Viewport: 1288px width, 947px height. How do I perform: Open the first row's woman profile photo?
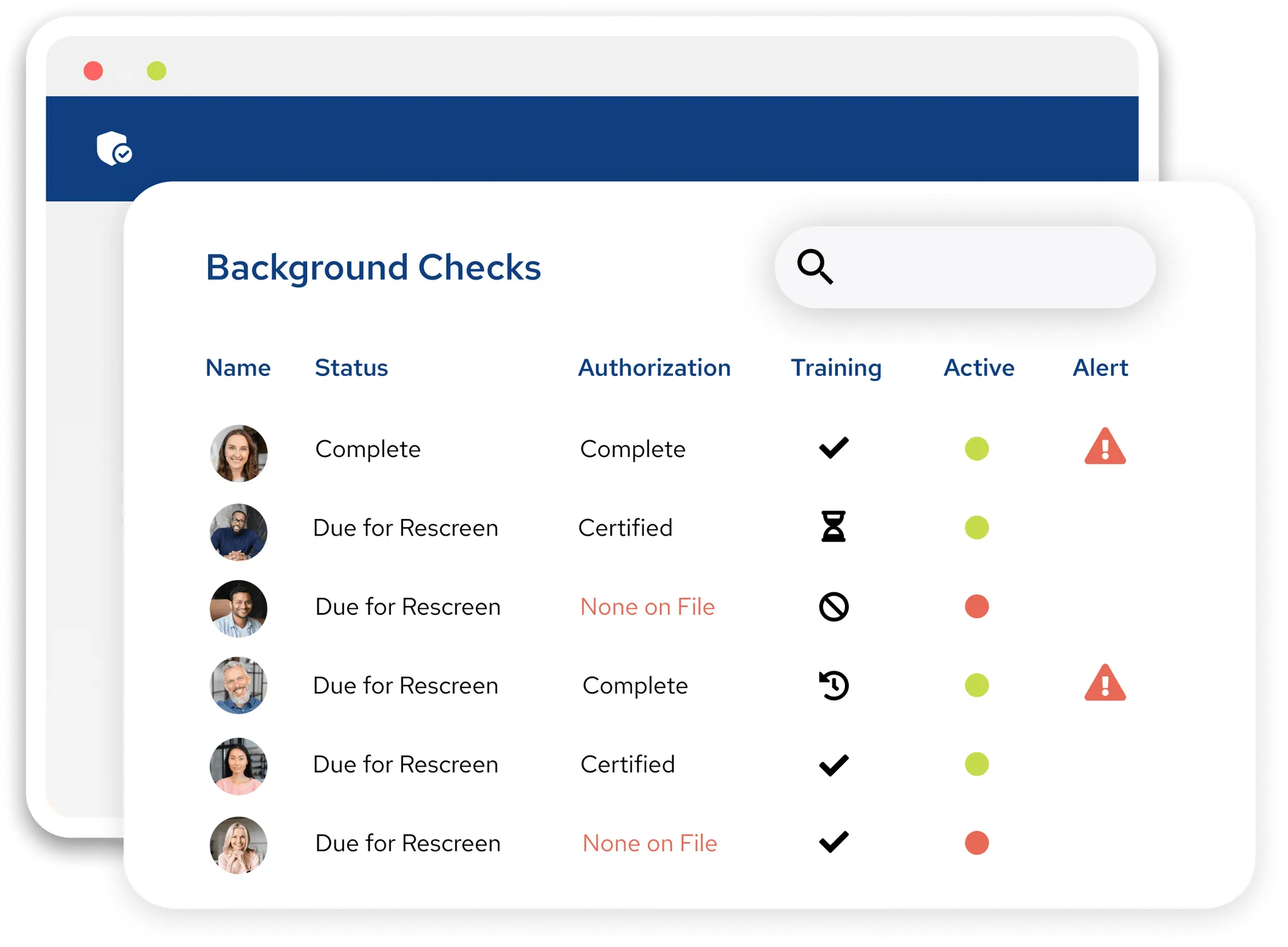tap(238, 453)
